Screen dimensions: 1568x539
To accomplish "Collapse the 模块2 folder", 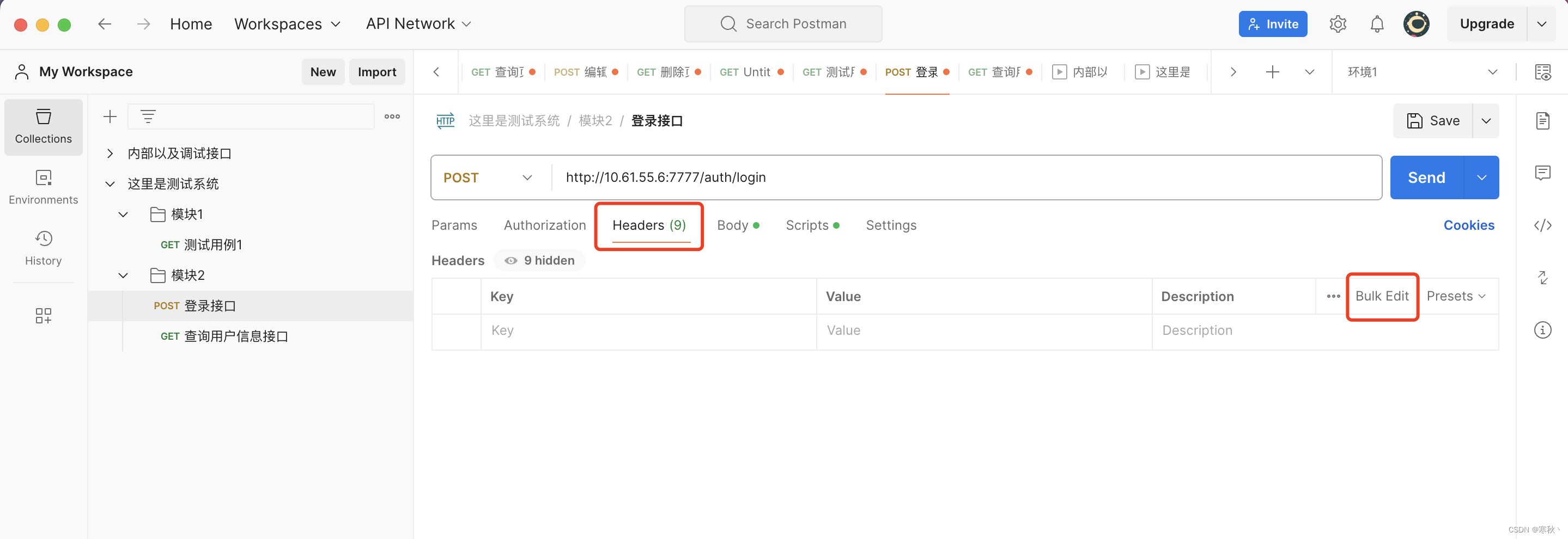I will pos(123,275).
